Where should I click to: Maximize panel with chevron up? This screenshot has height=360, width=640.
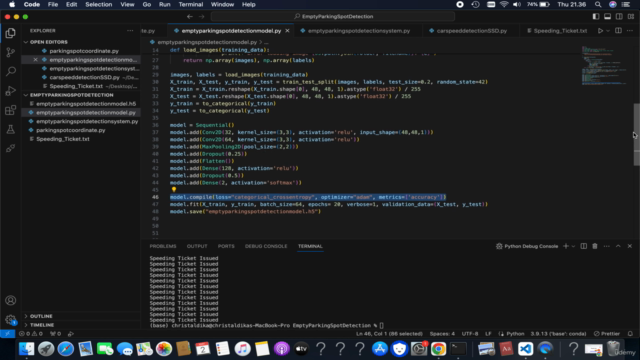(618, 246)
